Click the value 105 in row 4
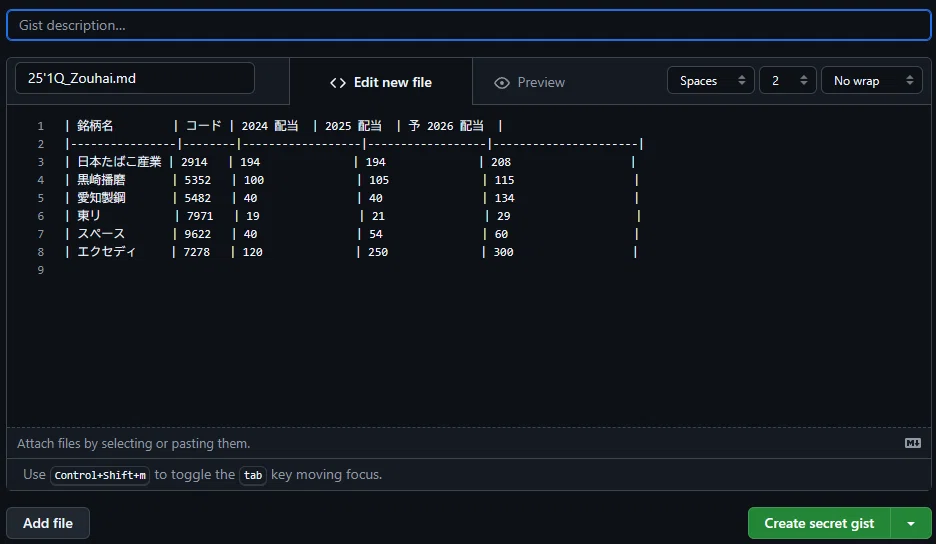This screenshot has width=936, height=544. (x=379, y=180)
